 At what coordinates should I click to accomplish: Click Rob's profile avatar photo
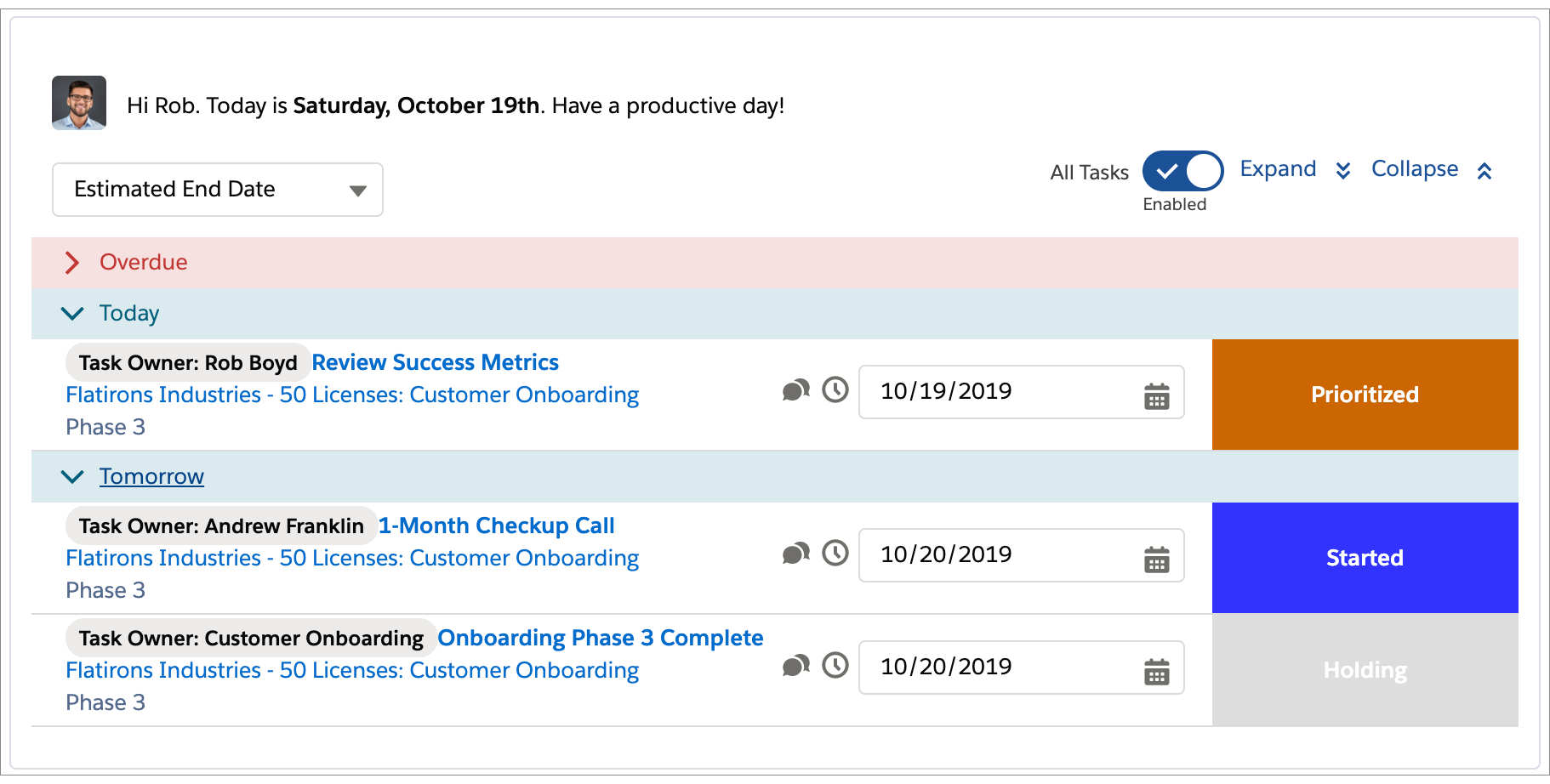tap(78, 105)
